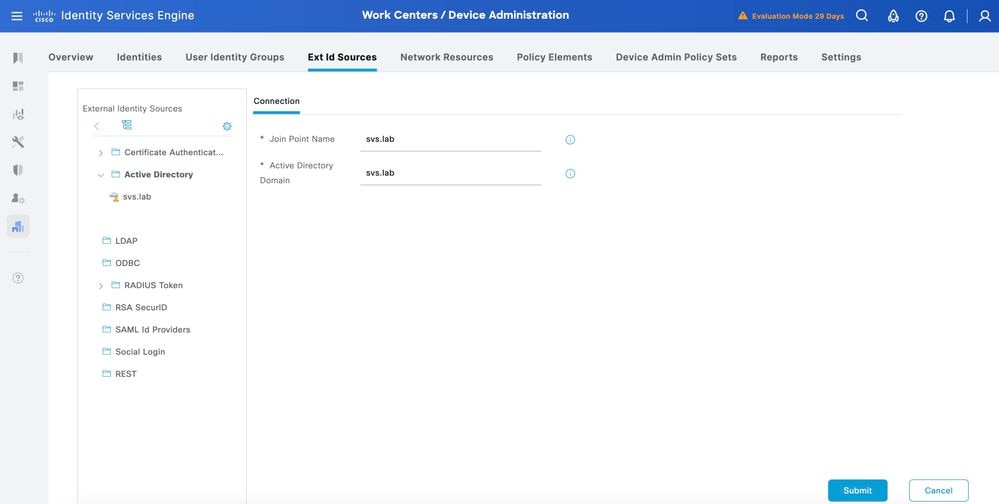Click info icon next to Join Point Name
The height and width of the screenshot is (504, 999).
570,140
